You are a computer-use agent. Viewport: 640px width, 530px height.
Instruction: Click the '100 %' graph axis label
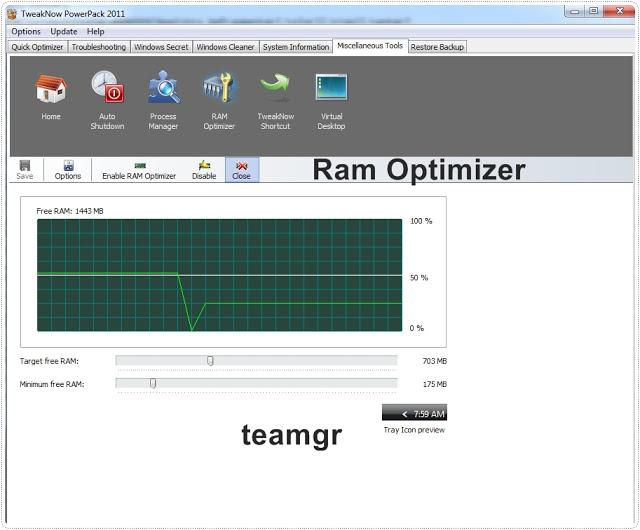click(421, 221)
